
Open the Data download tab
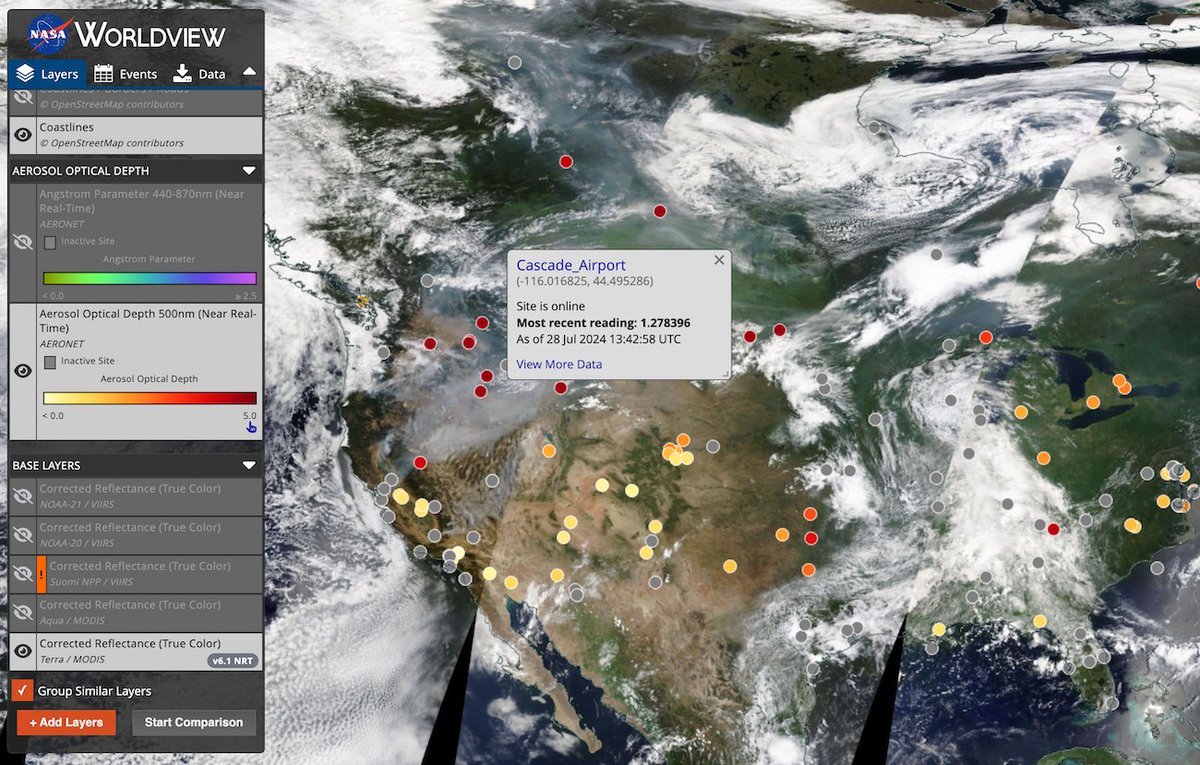[x=199, y=74]
